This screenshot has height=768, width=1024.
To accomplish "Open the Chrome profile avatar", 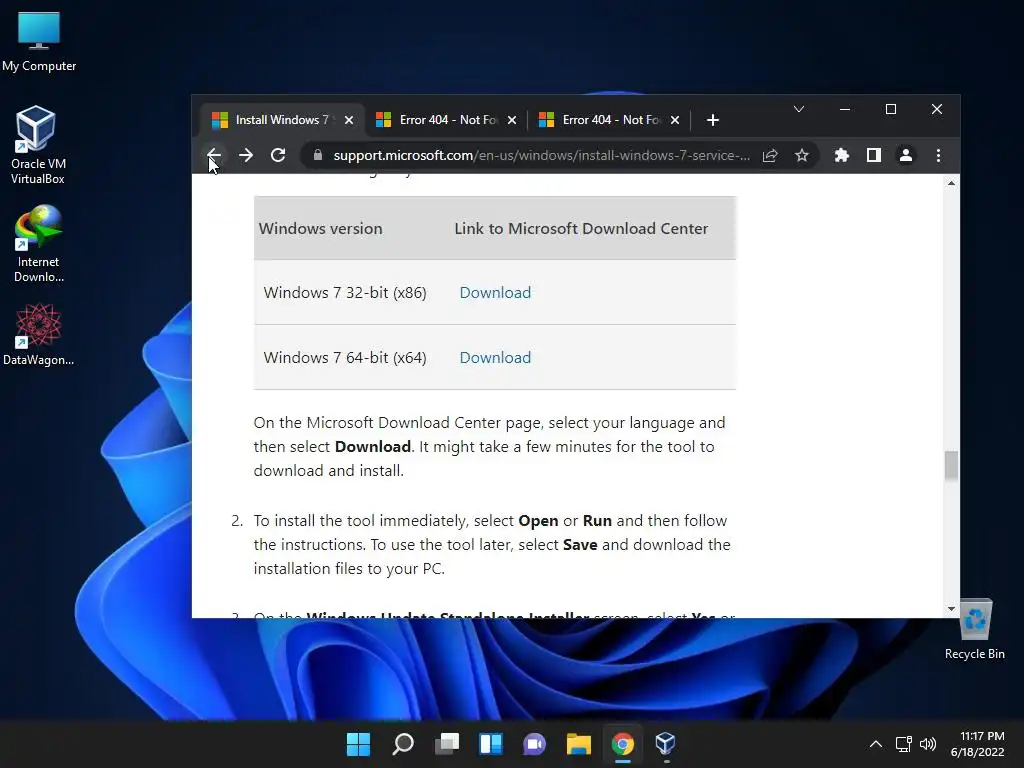I will click(906, 155).
